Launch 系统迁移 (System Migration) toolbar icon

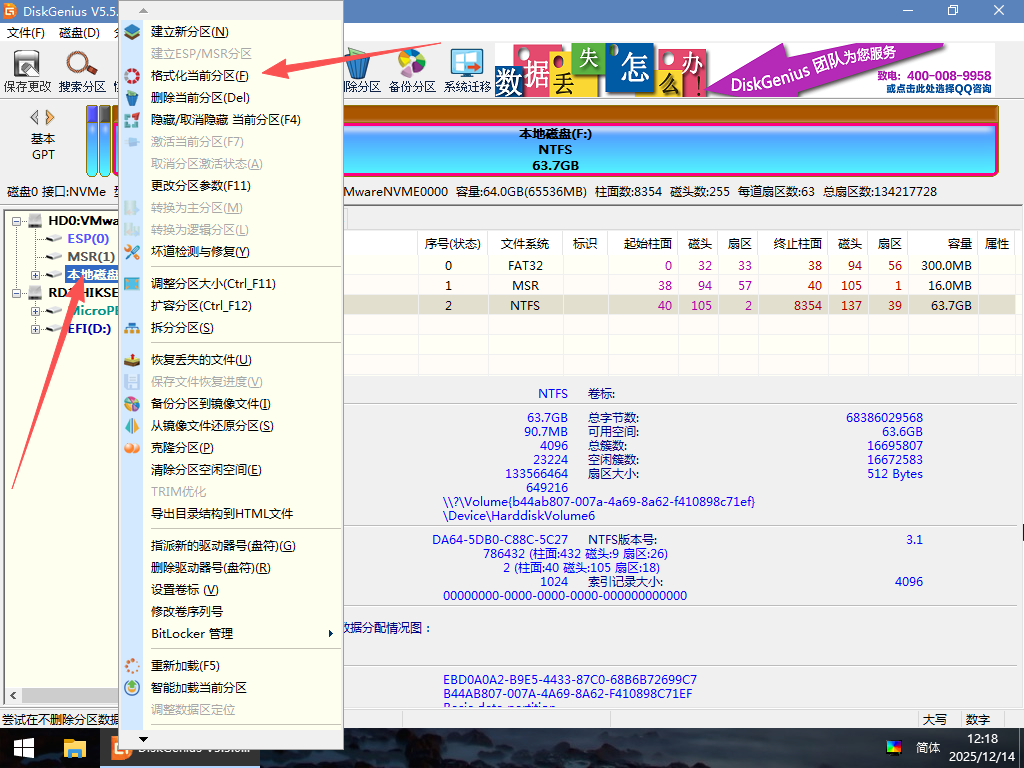pyautogui.click(x=467, y=71)
